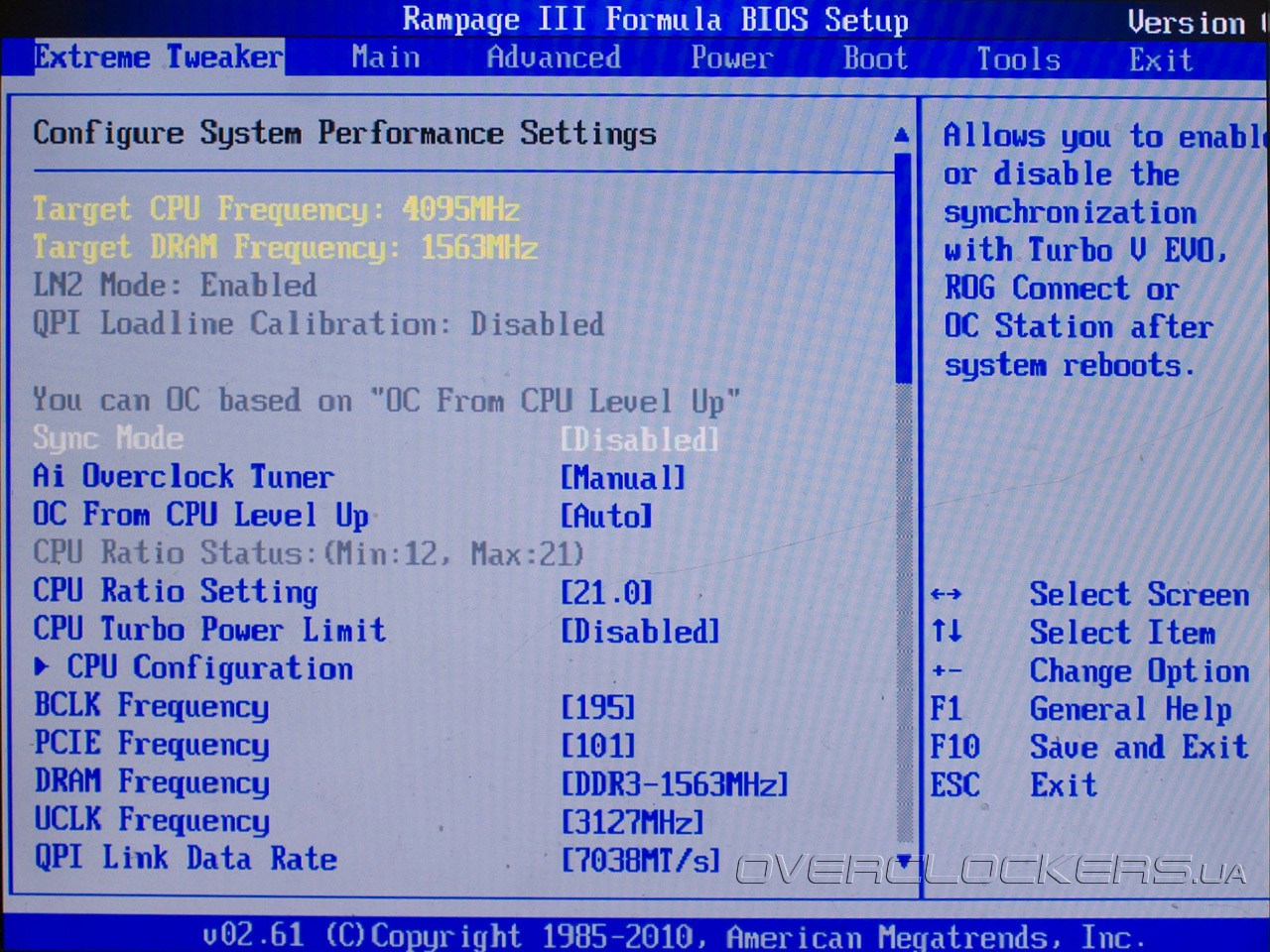Change Ai Overclock Tuner Manual option
Screen dimensions: 1270x952
tap(623, 478)
